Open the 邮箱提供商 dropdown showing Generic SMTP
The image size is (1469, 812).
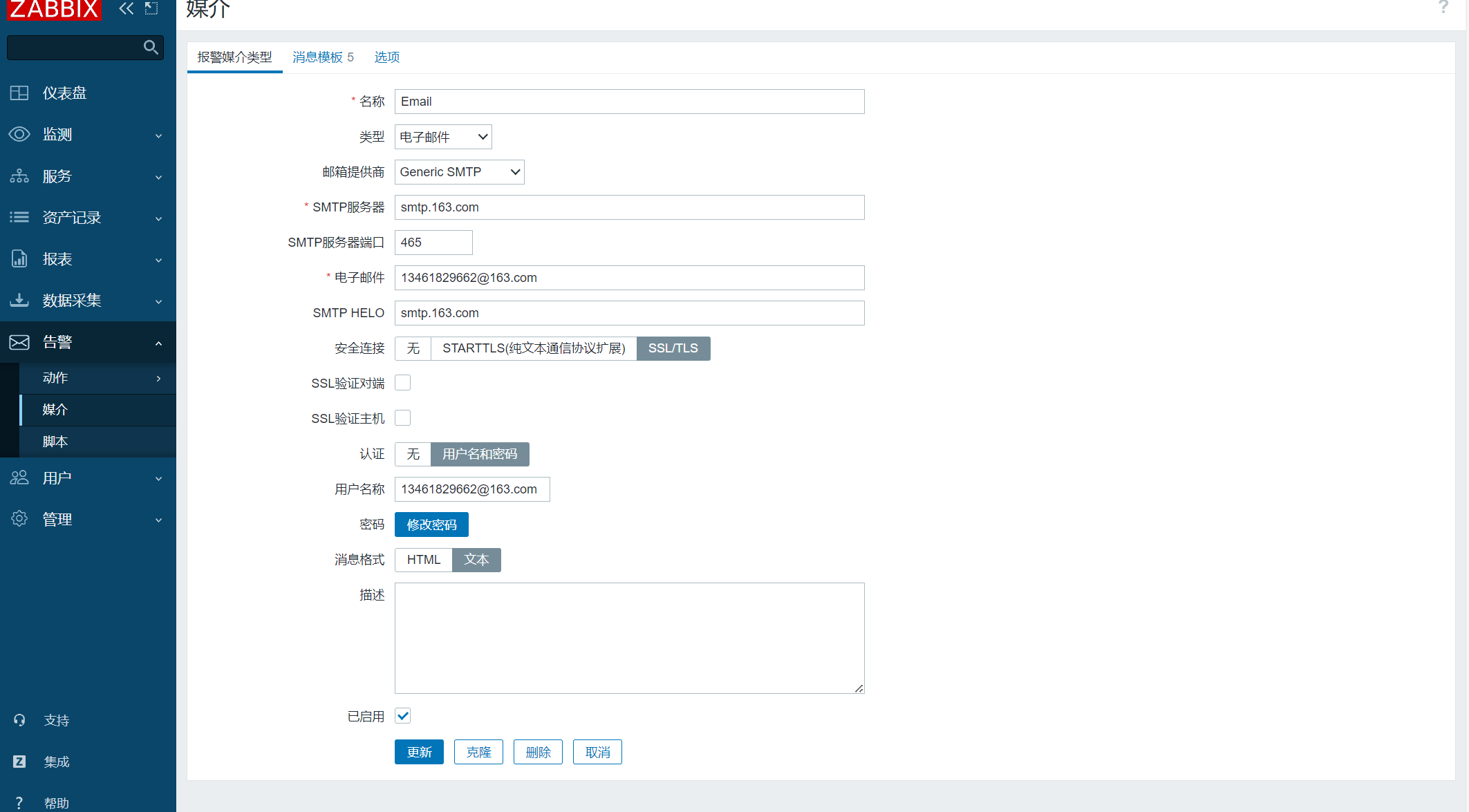point(460,172)
